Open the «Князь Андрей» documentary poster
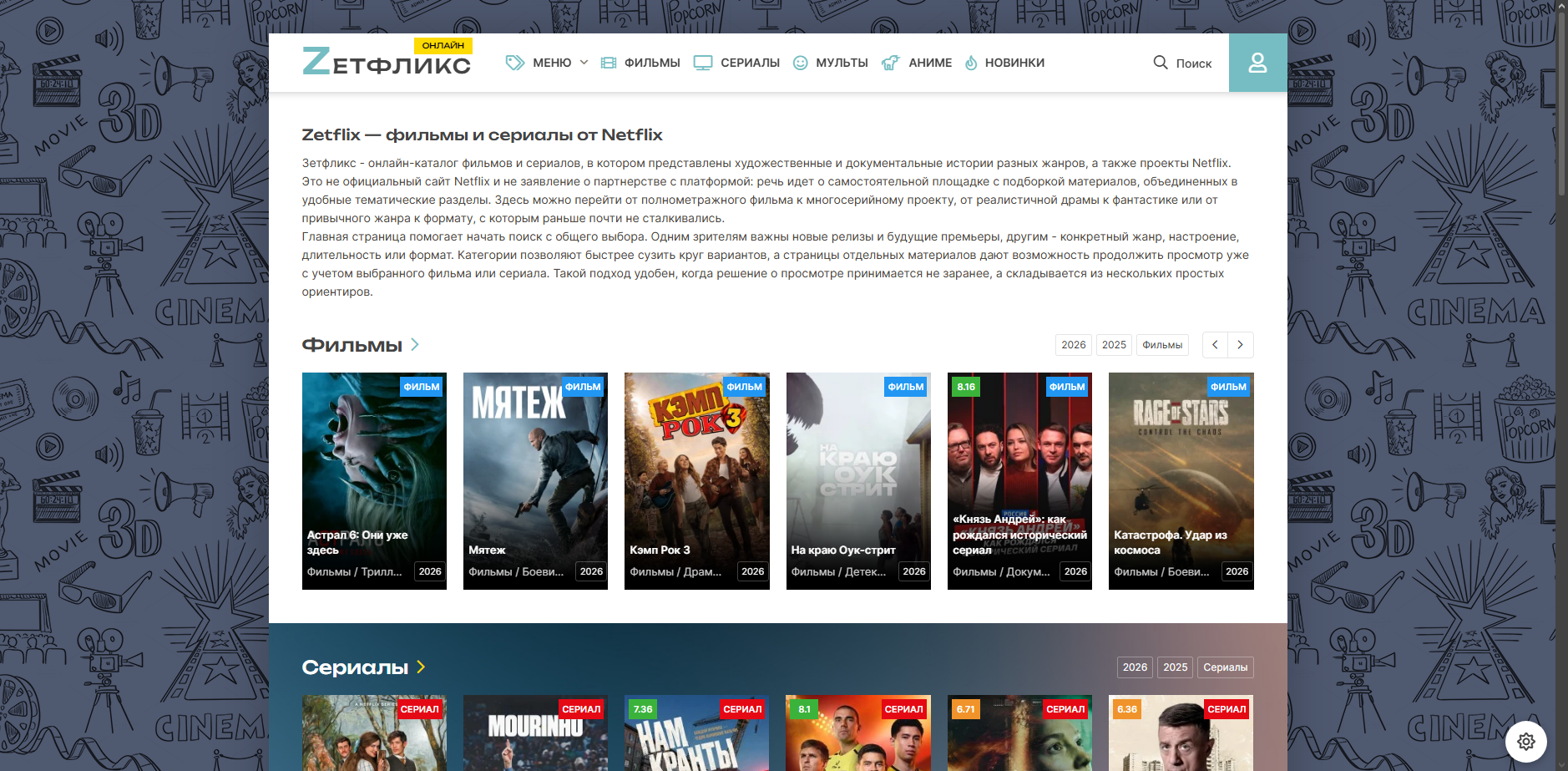Viewport: 1568px width, 771px height. coord(1020,481)
